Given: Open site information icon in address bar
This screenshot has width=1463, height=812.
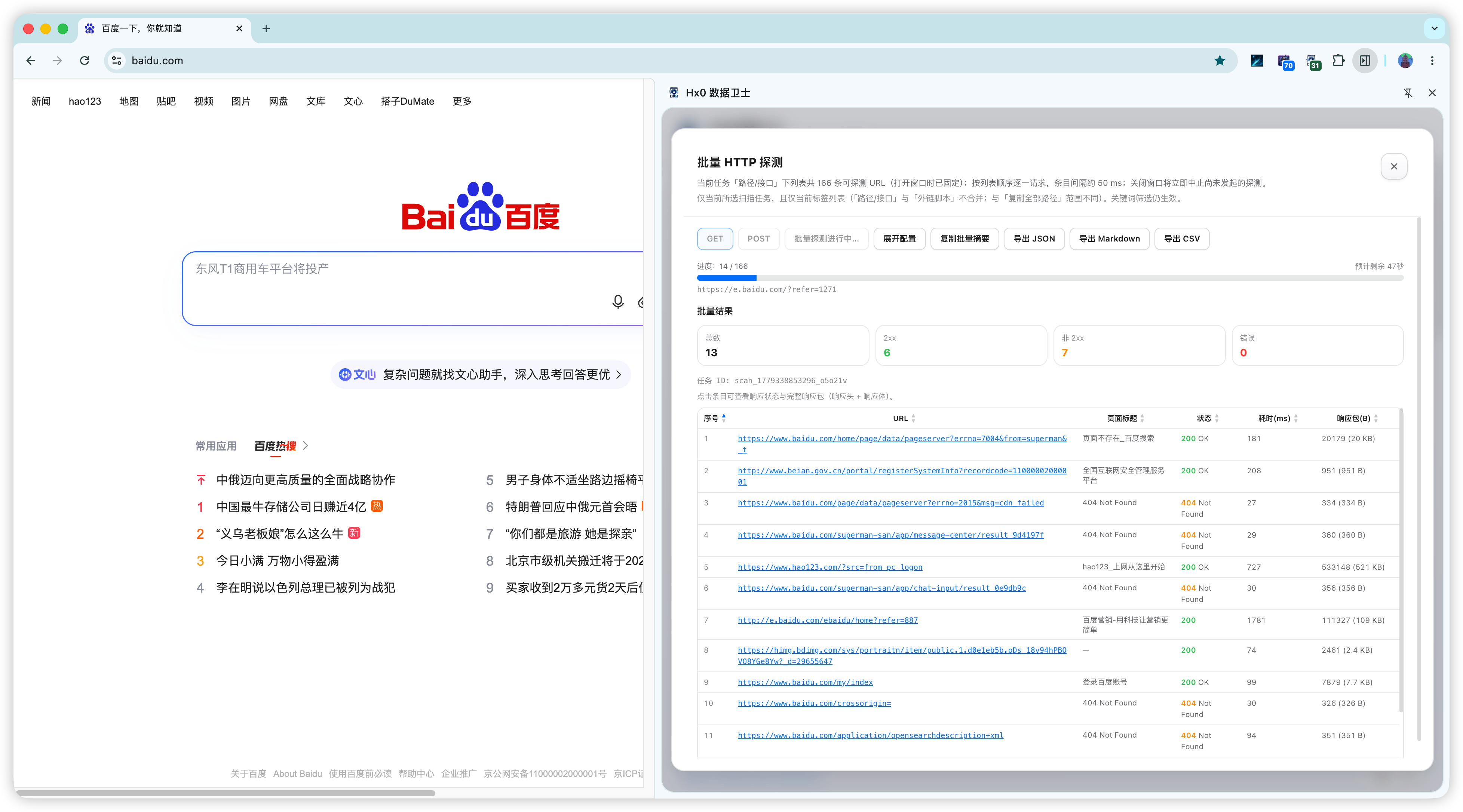Looking at the screenshot, I should click(116, 61).
